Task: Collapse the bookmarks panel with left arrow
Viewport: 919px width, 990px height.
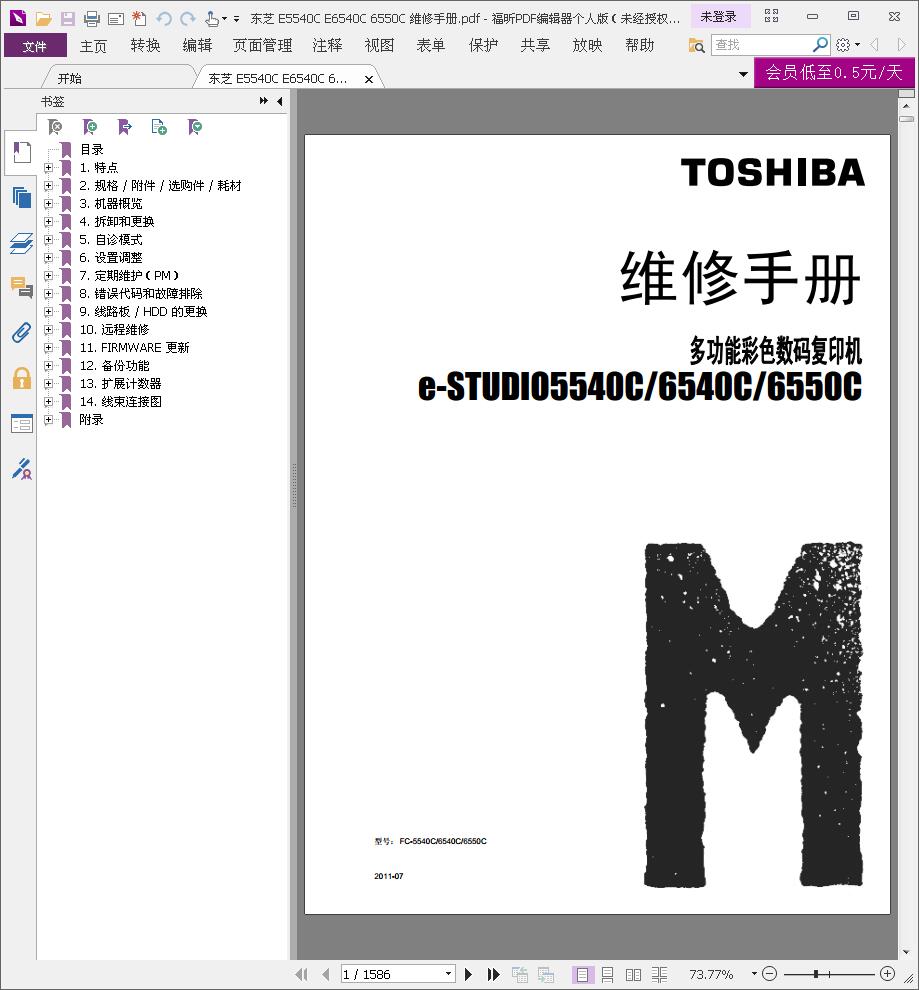Action: (x=279, y=101)
